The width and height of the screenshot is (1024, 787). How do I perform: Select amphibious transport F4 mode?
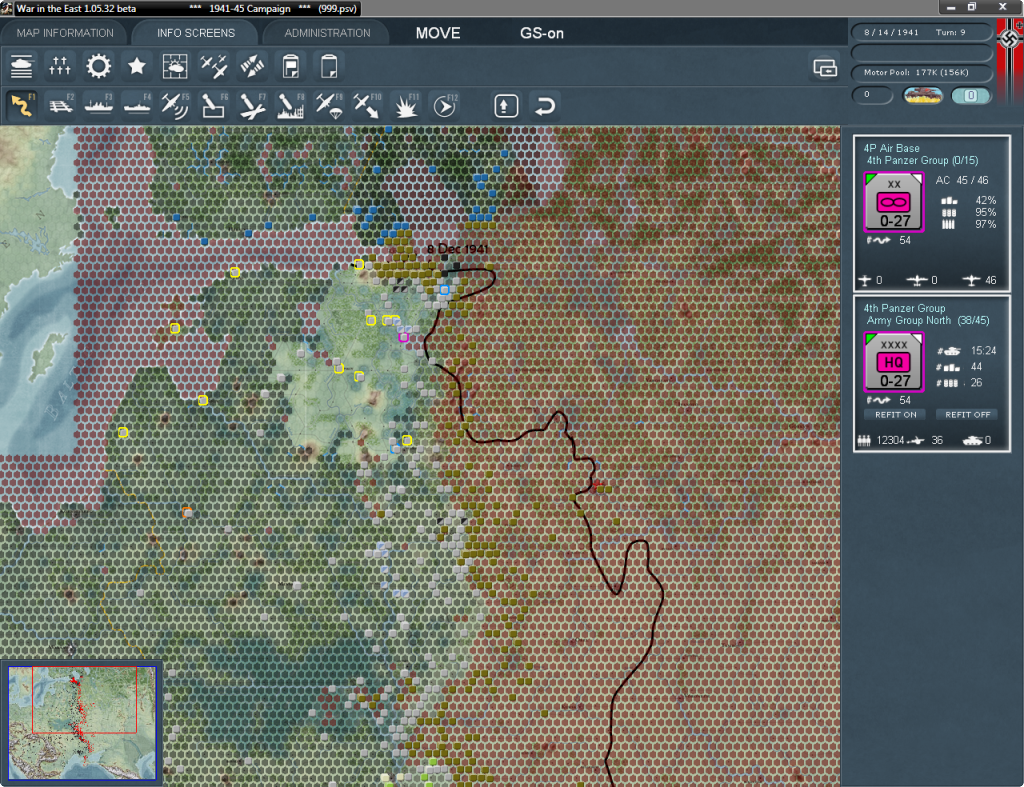click(x=137, y=105)
